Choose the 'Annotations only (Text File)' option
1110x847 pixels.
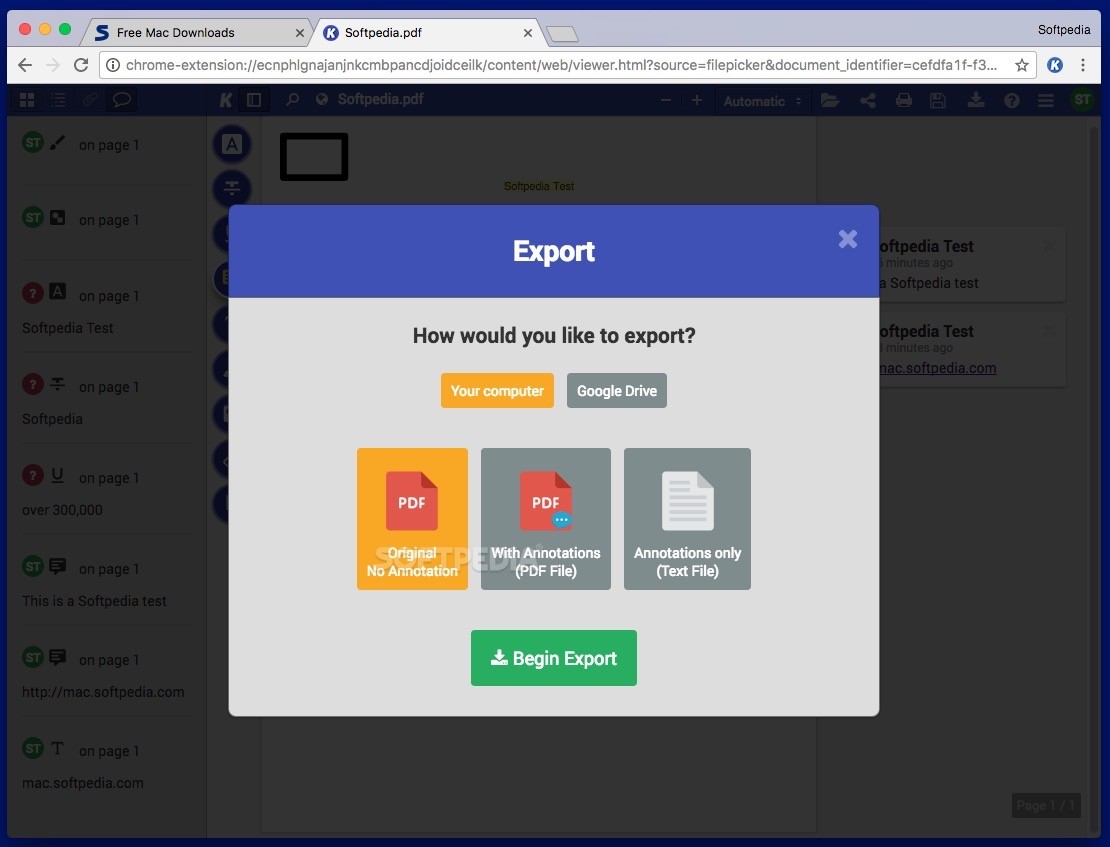687,518
